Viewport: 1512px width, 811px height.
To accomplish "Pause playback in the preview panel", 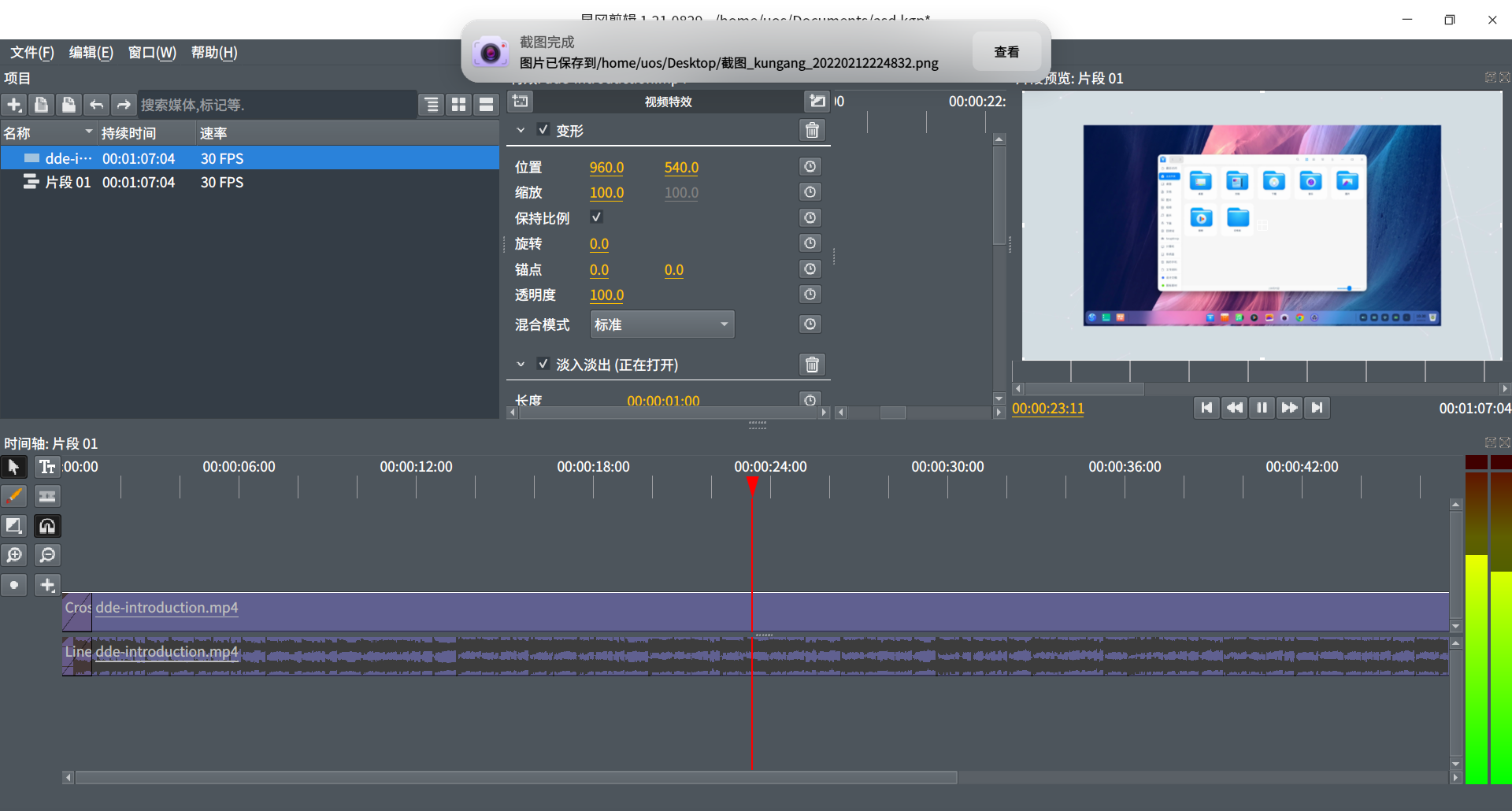I will [x=1262, y=408].
